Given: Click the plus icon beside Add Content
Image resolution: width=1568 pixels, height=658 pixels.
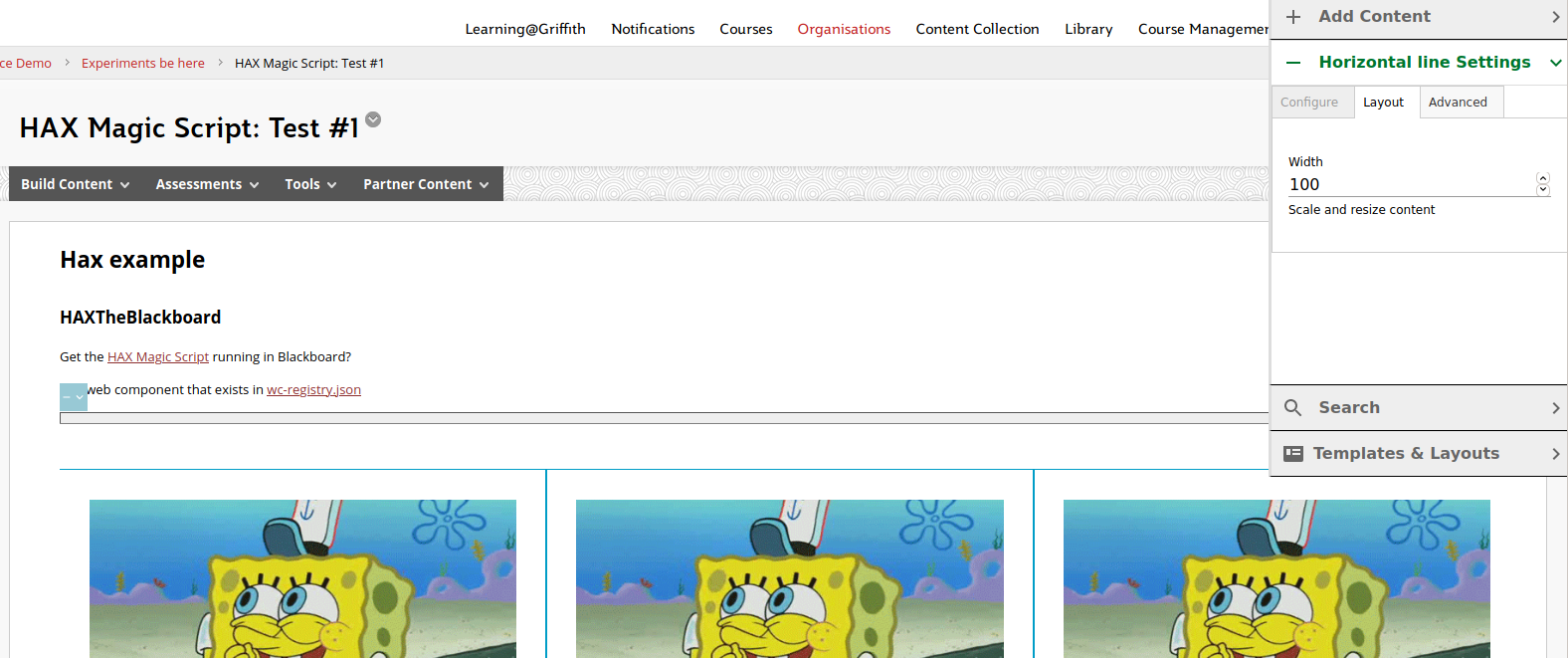Looking at the screenshot, I should [x=1293, y=17].
